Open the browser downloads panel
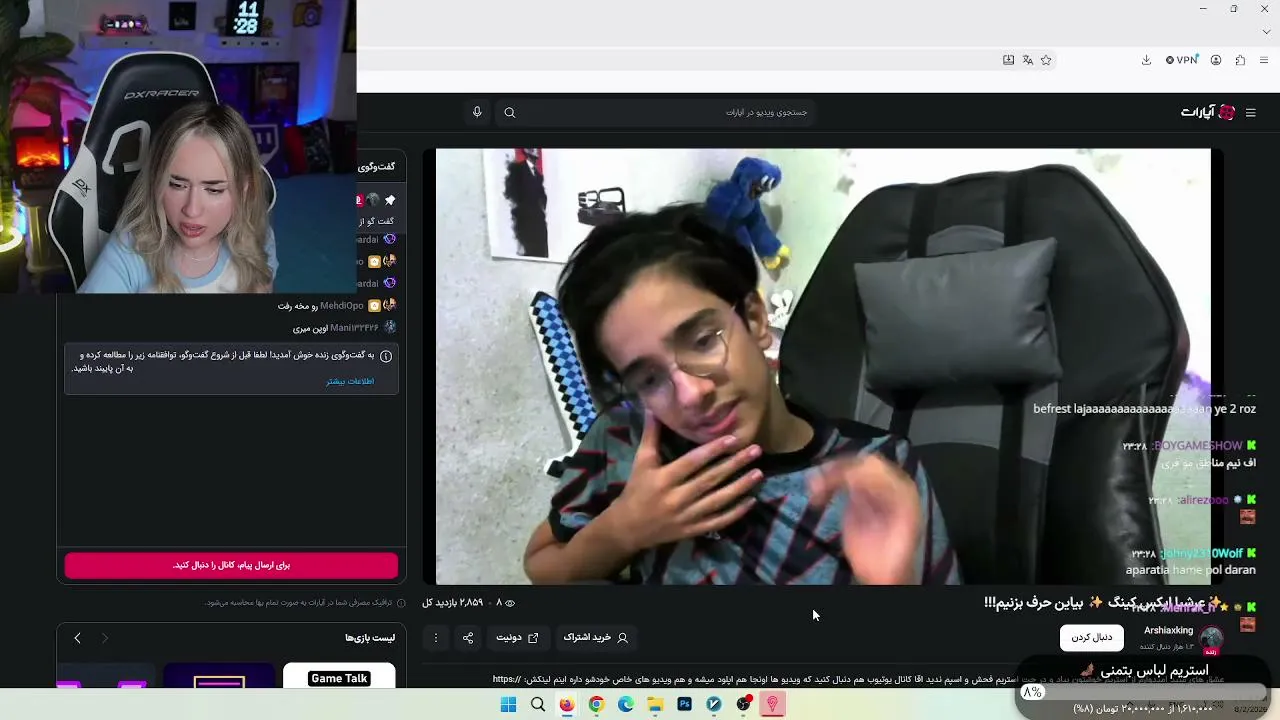 1146,60
